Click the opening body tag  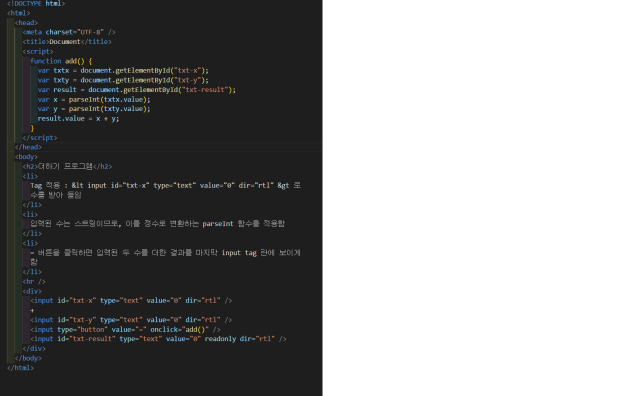click(26, 157)
